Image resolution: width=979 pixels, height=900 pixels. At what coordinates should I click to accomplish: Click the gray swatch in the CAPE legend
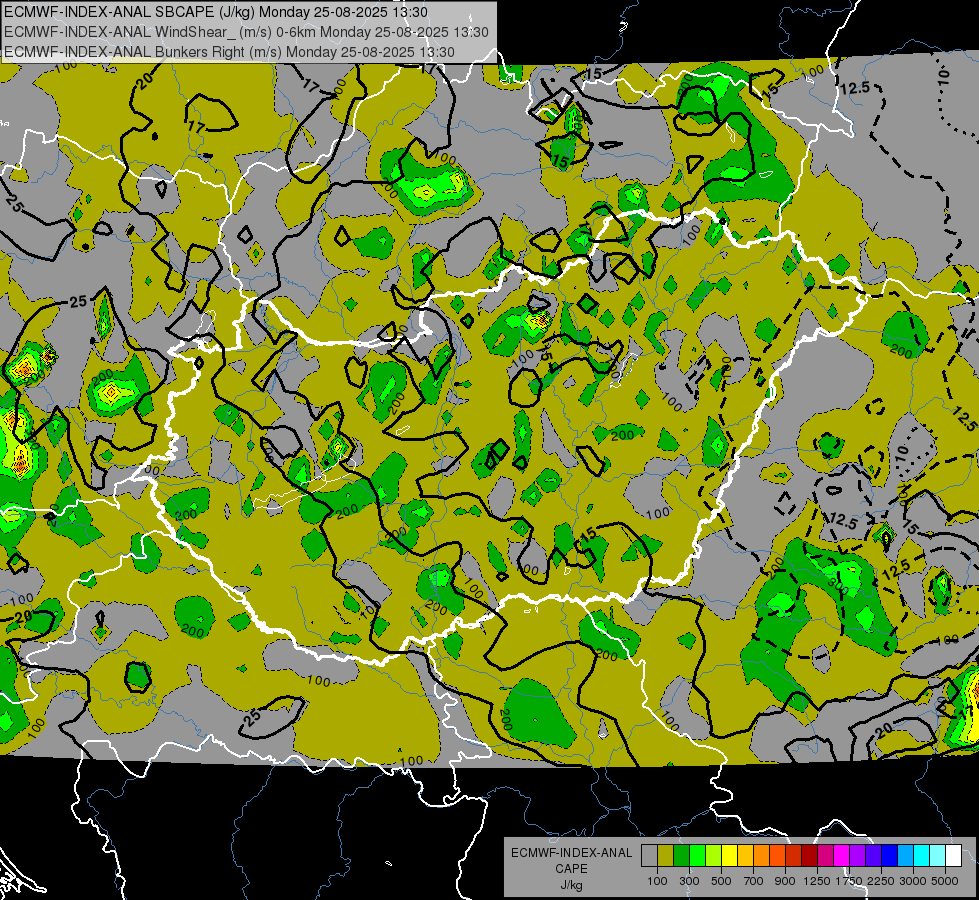pyautogui.click(x=649, y=856)
